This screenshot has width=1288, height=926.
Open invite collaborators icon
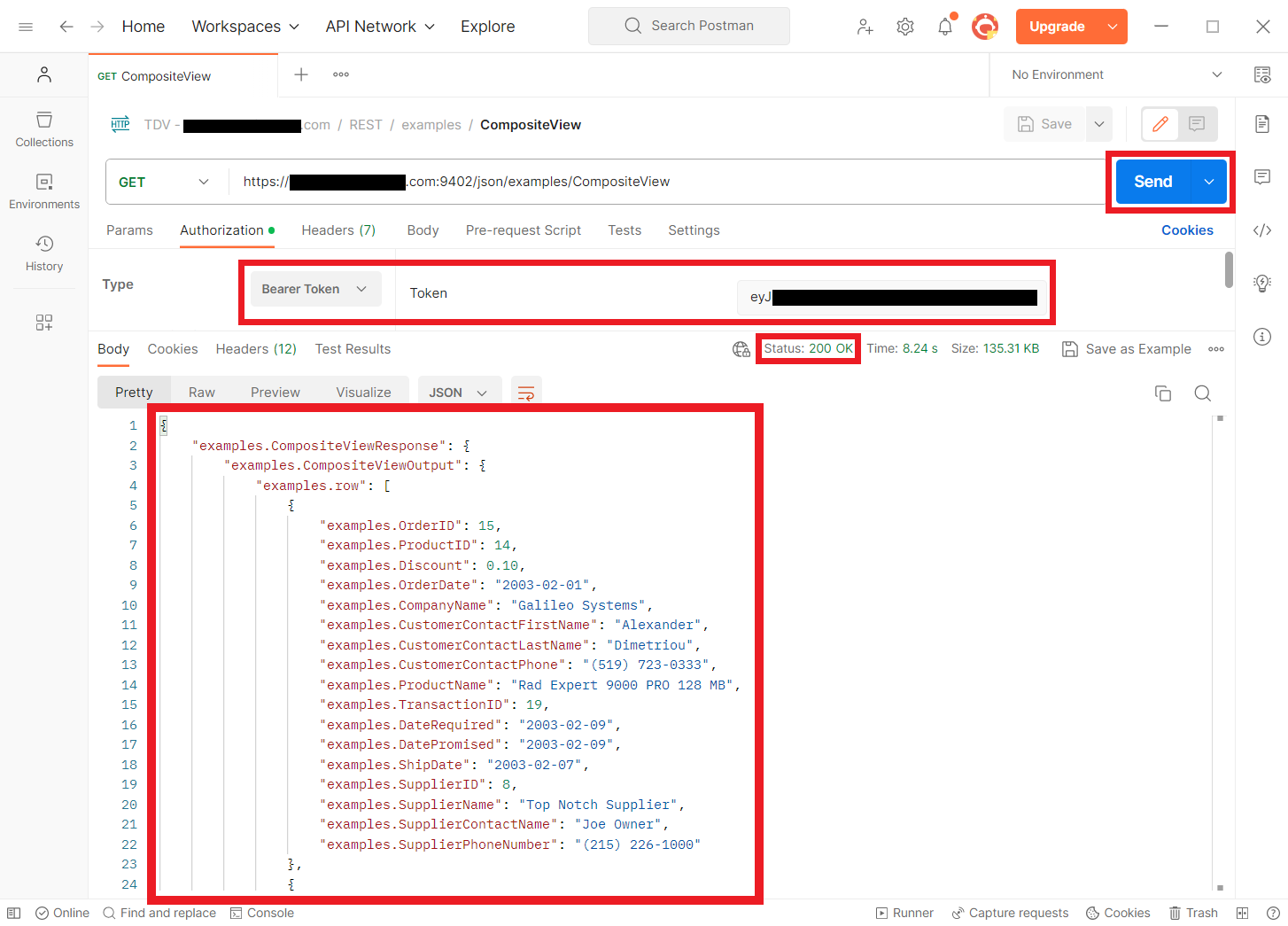pos(865,27)
